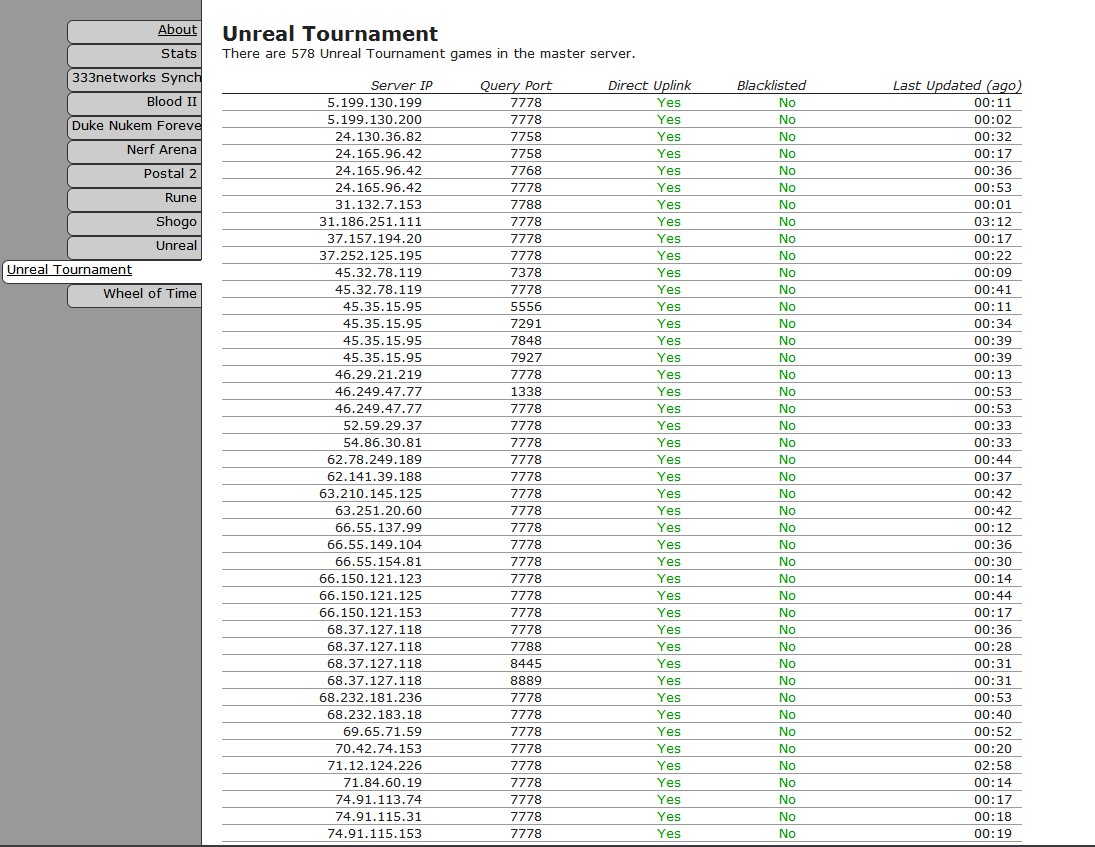Click the Last Updated (ago) column header

(x=957, y=85)
